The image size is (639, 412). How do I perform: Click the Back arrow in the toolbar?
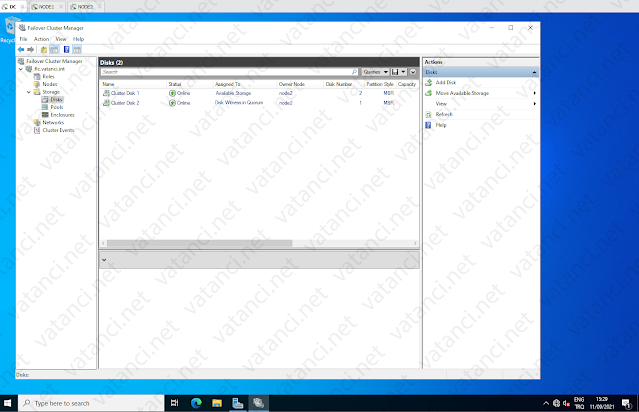(x=21, y=50)
